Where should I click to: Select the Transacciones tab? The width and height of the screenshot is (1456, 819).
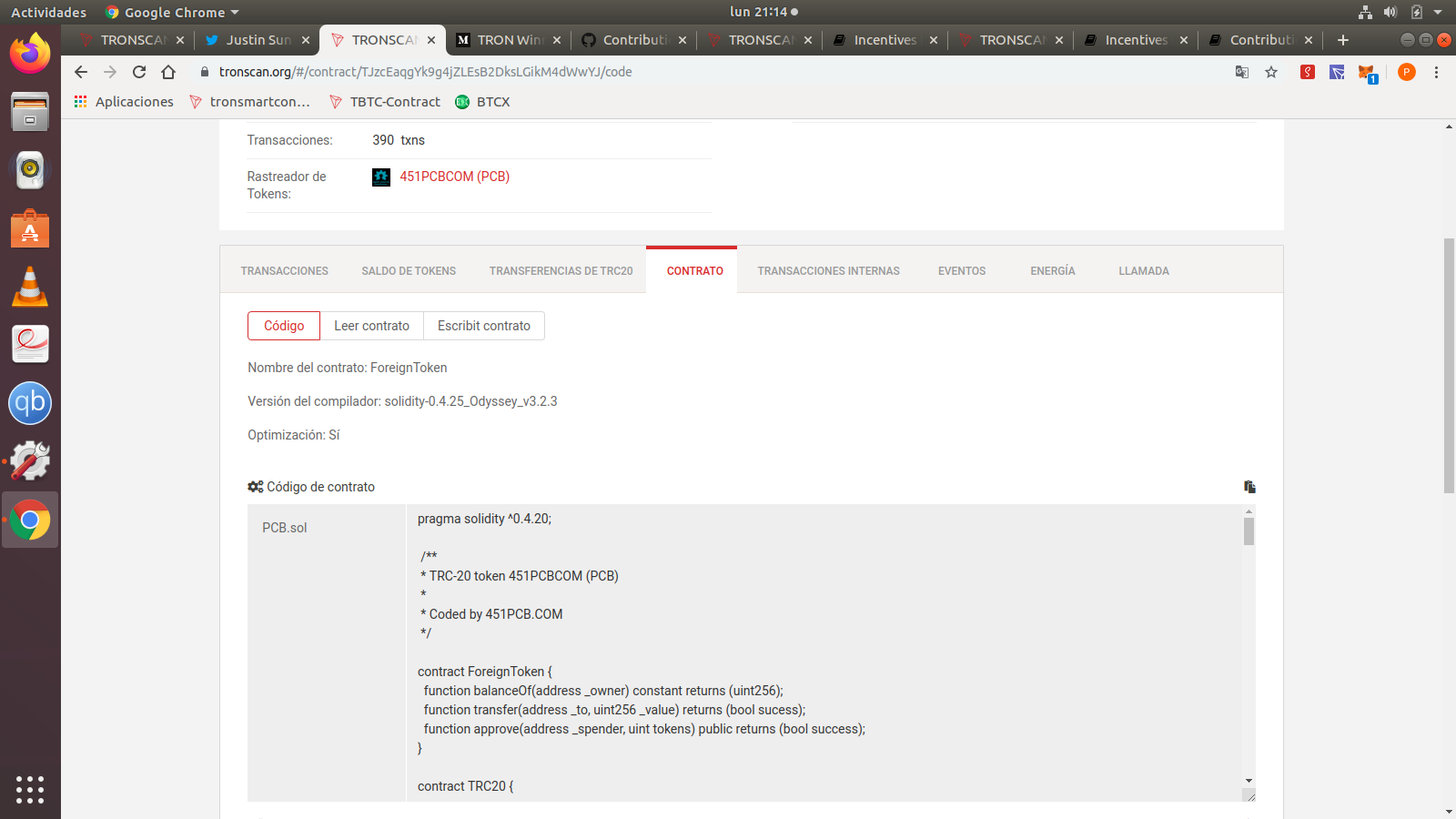pos(284,270)
